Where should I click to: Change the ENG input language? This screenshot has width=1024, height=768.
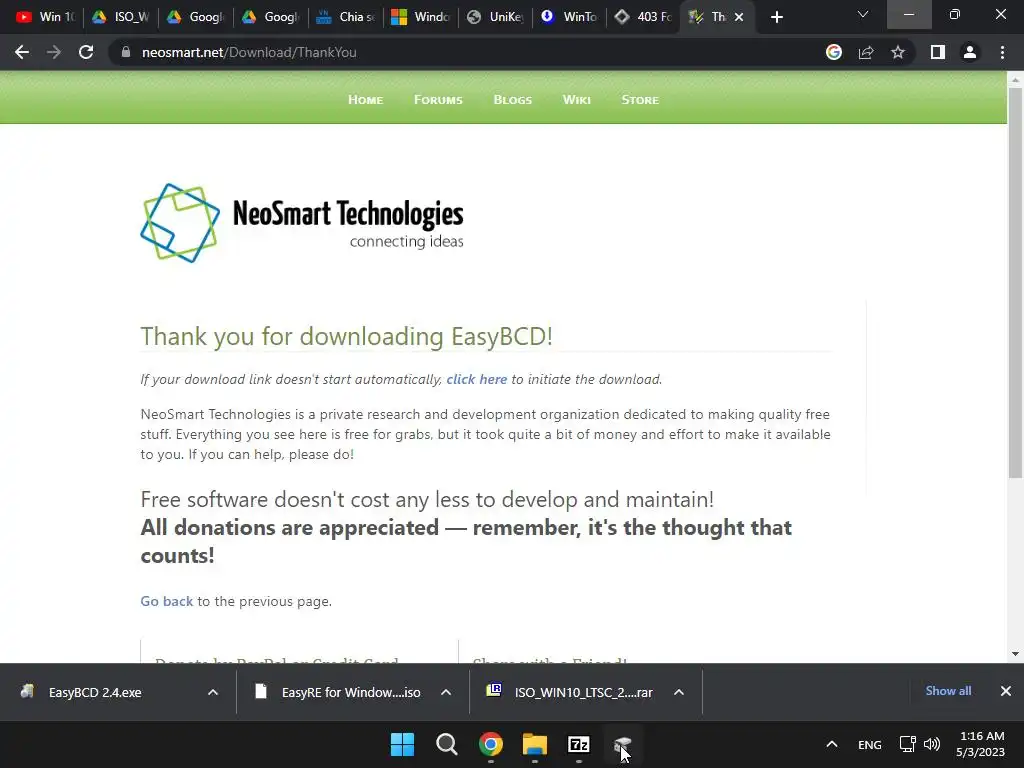pyautogui.click(x=869, y=745)
